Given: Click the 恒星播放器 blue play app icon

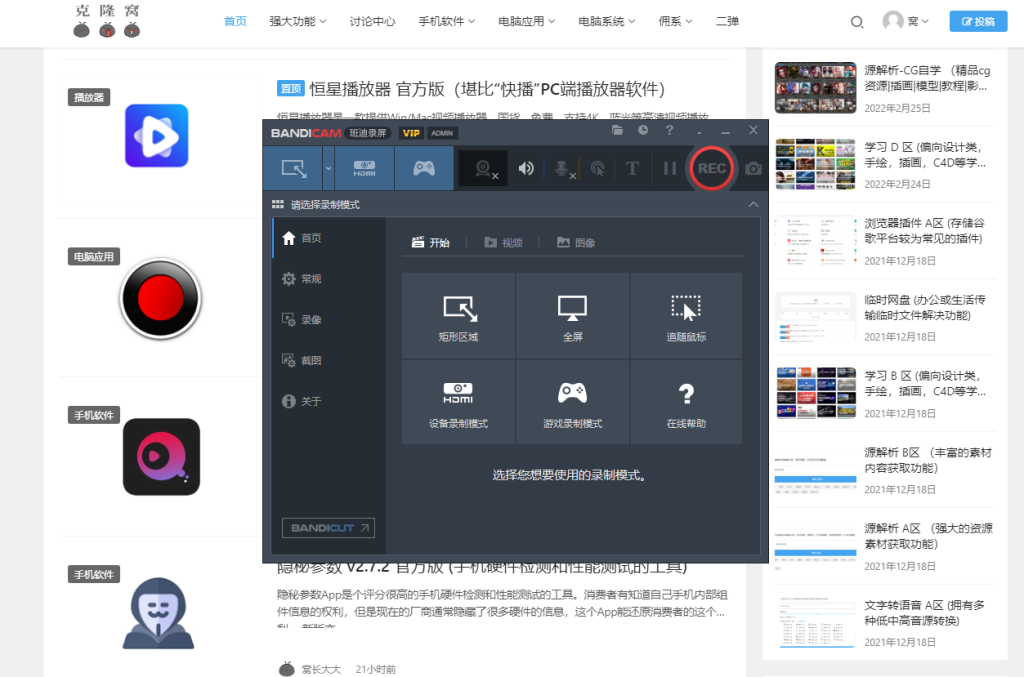Looking at the screenshot, I should click(x=157, y=136).
